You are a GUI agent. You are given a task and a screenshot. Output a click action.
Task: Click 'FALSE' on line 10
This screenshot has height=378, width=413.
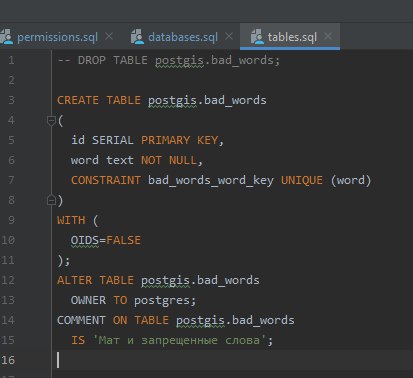(x=124, y=240)
